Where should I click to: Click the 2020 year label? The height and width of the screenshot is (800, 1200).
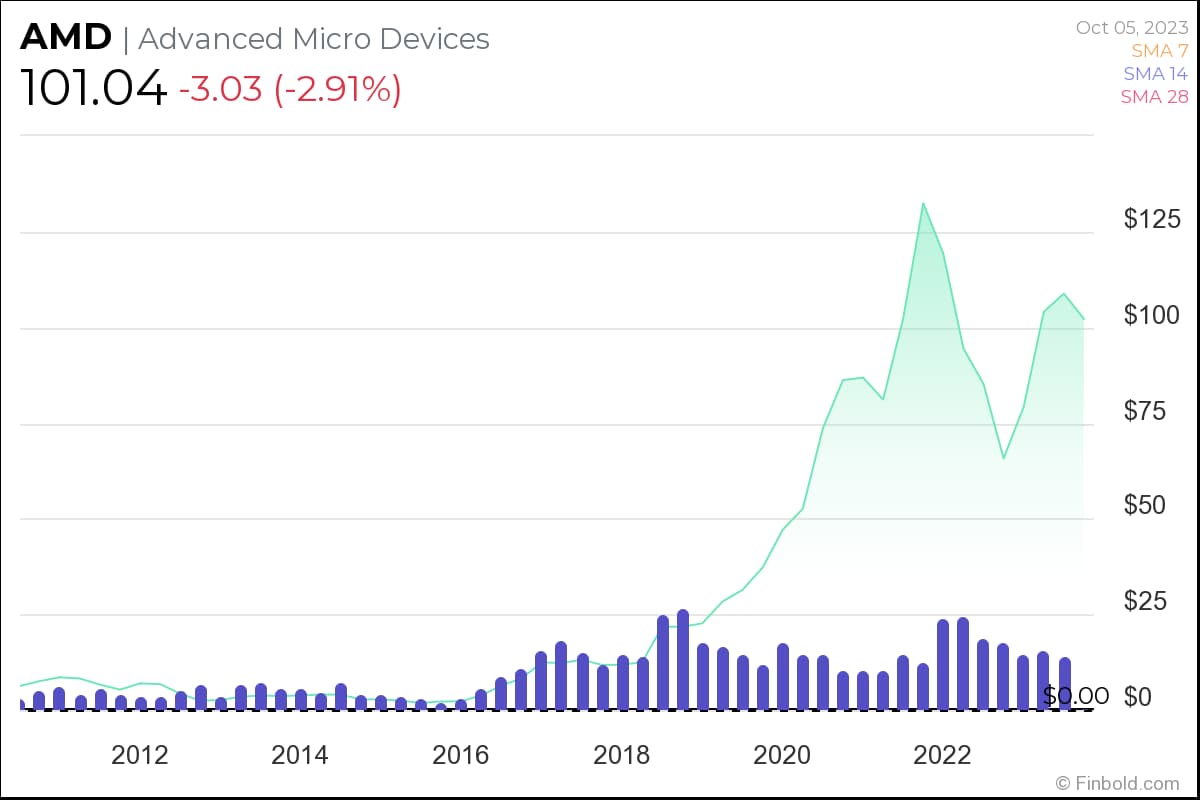point(782,755)
